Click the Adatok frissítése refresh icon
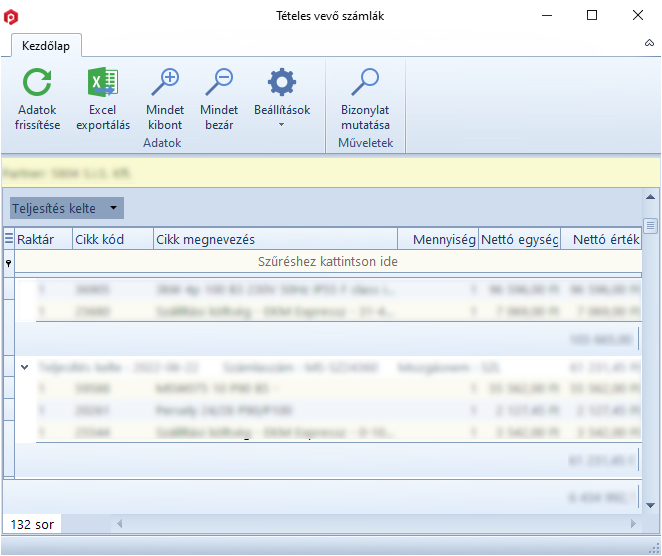The image size is (662, 556). tap(37, 83)
